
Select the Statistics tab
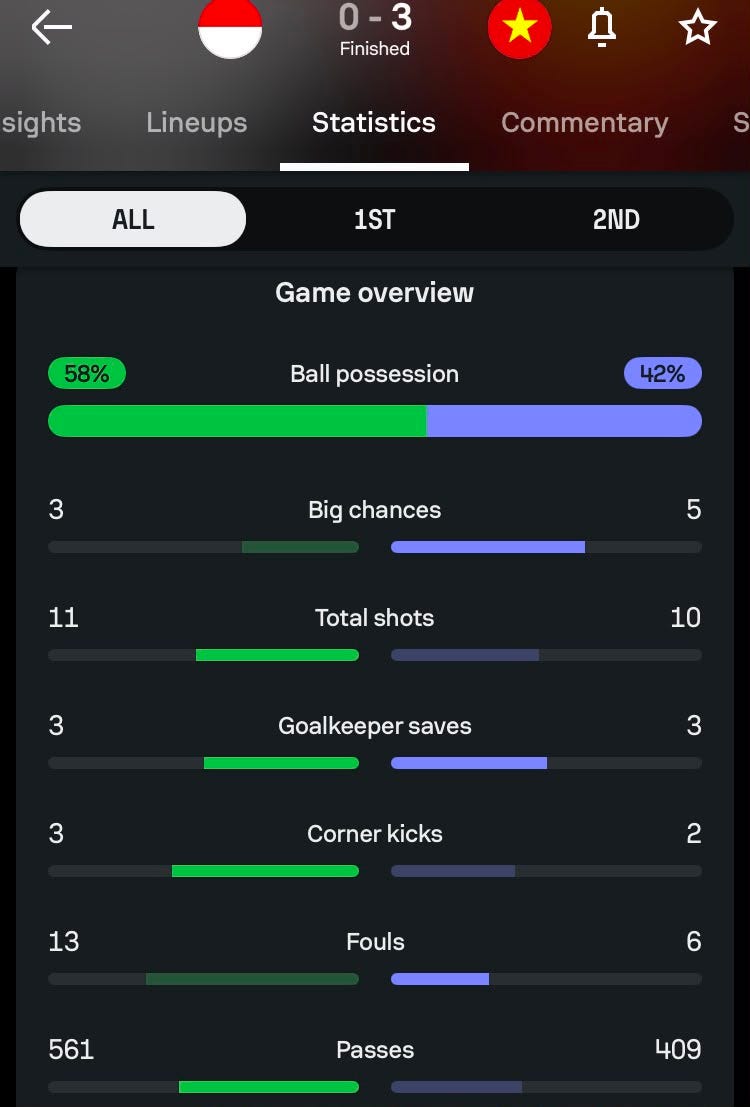374,123
